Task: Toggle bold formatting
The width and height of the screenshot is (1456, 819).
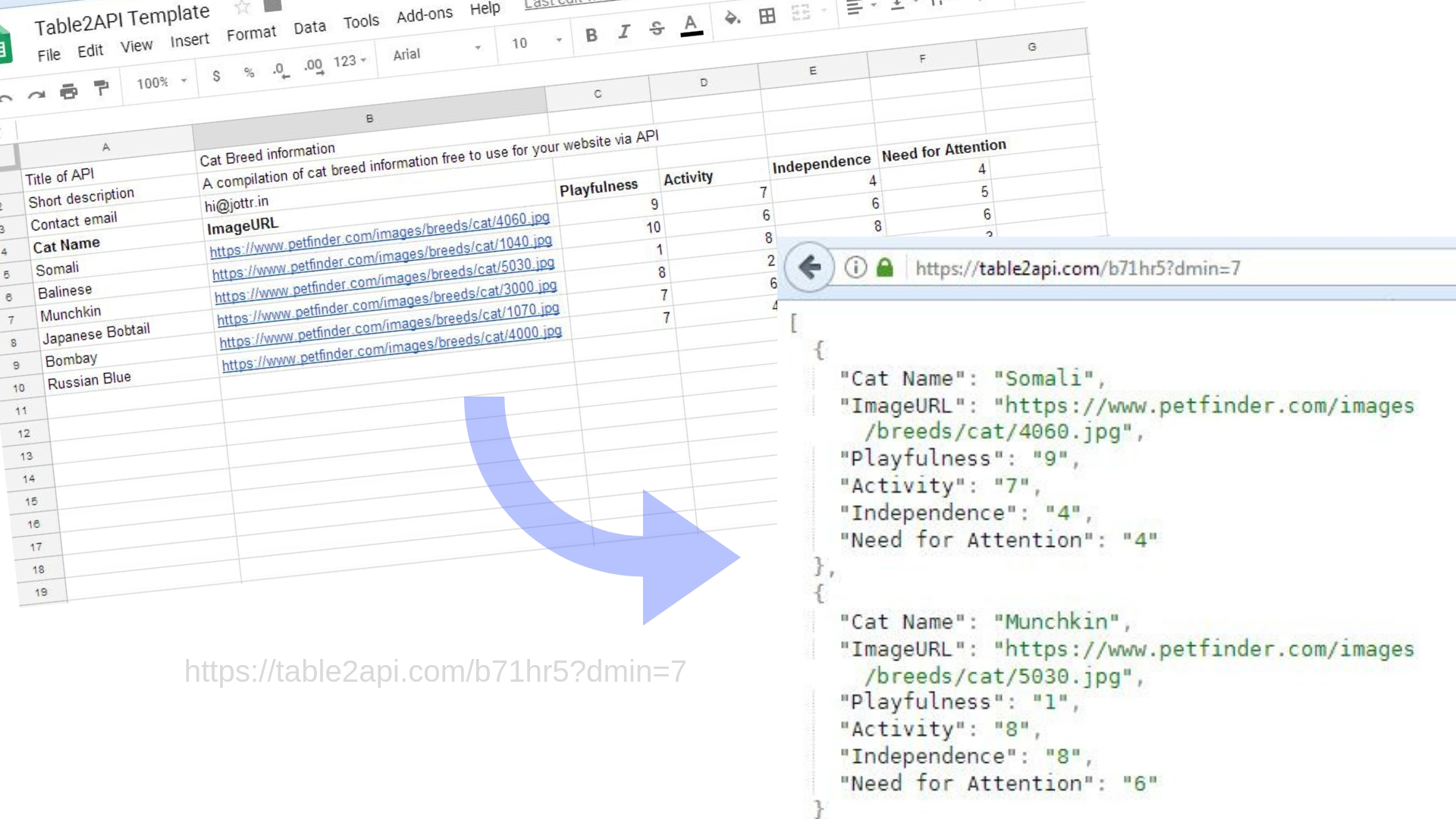Action: pos(591,35)
